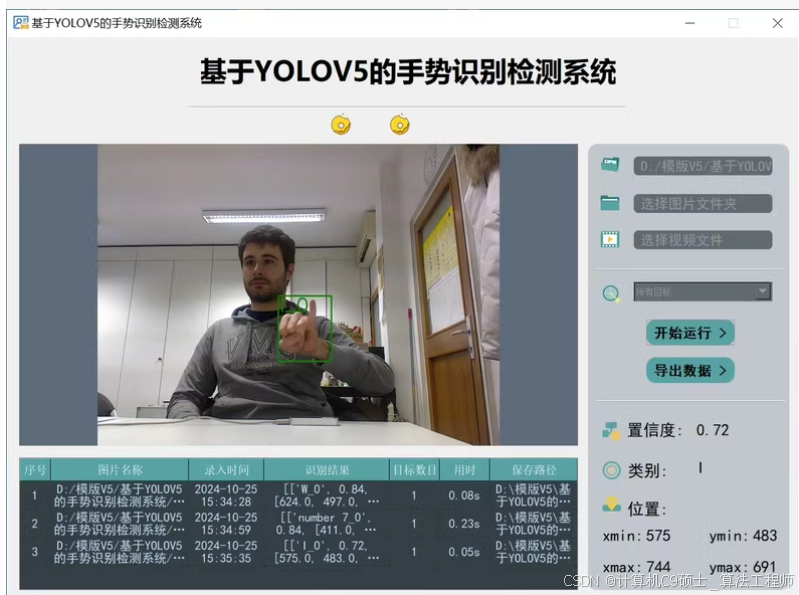Click the 'I_0' 0.72 result cell
This screenshot has height=595, width=799.
point(327,552)
